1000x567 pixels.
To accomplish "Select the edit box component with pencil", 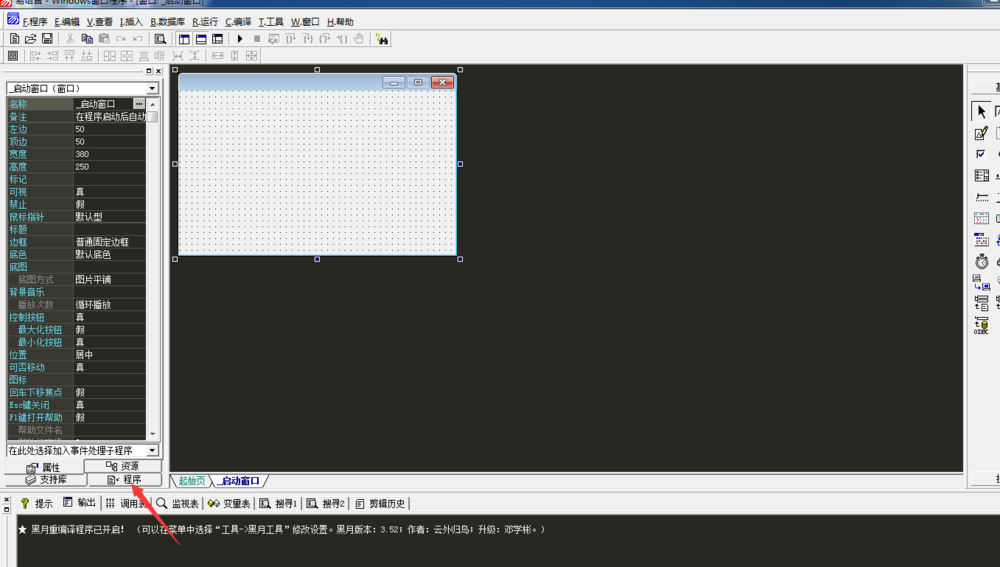I will pos(981,133).
